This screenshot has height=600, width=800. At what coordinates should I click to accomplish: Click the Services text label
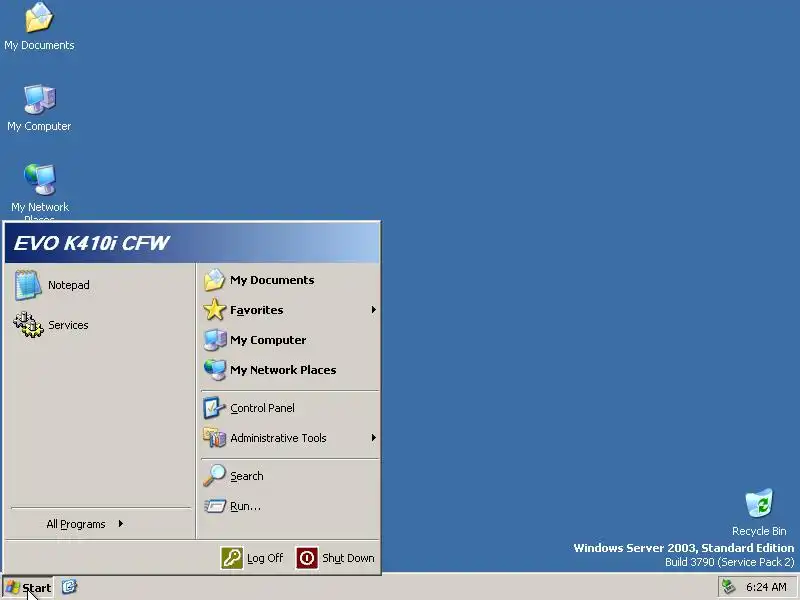point(68,325)
